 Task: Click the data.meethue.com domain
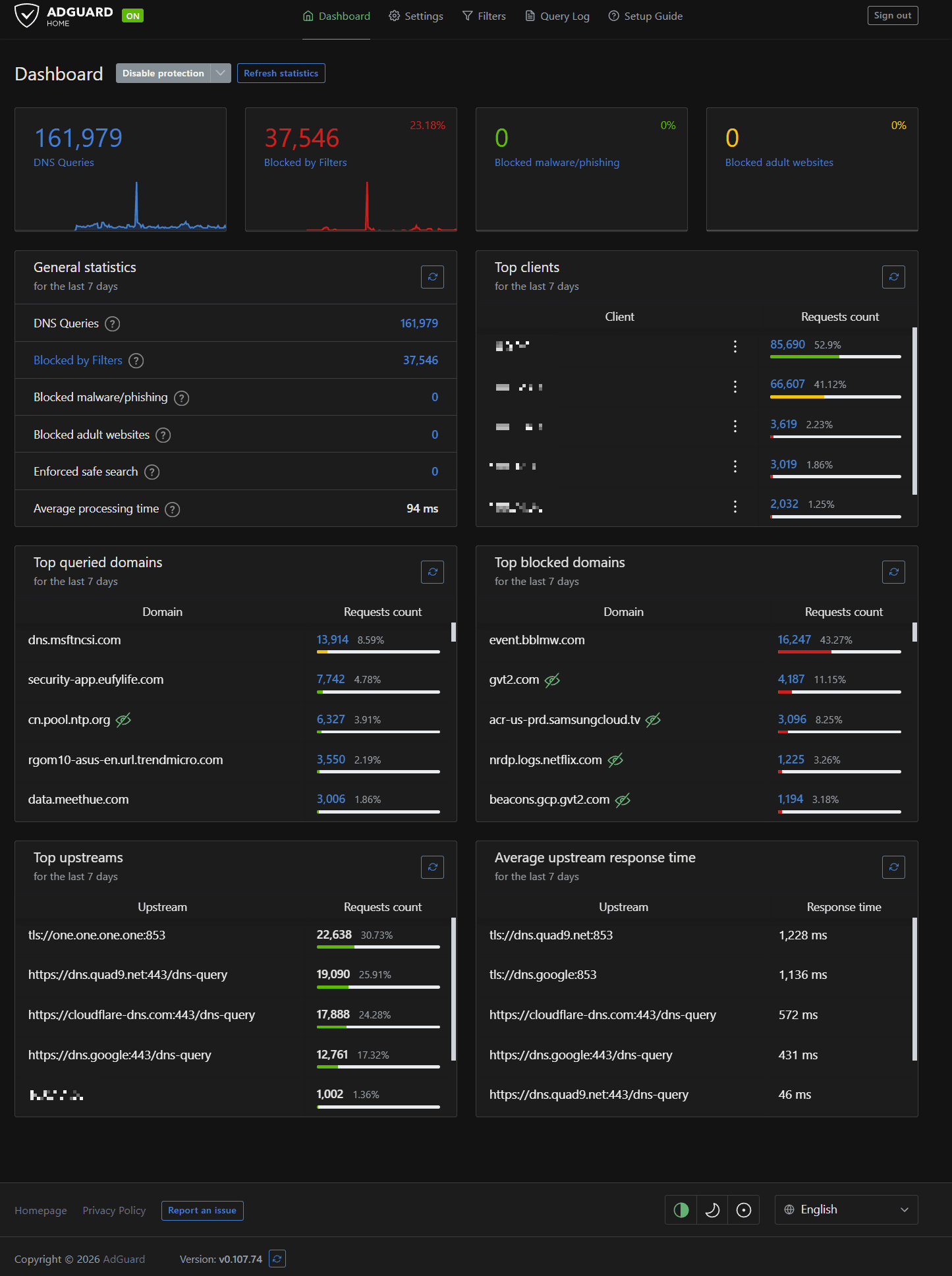coord(78,800)
